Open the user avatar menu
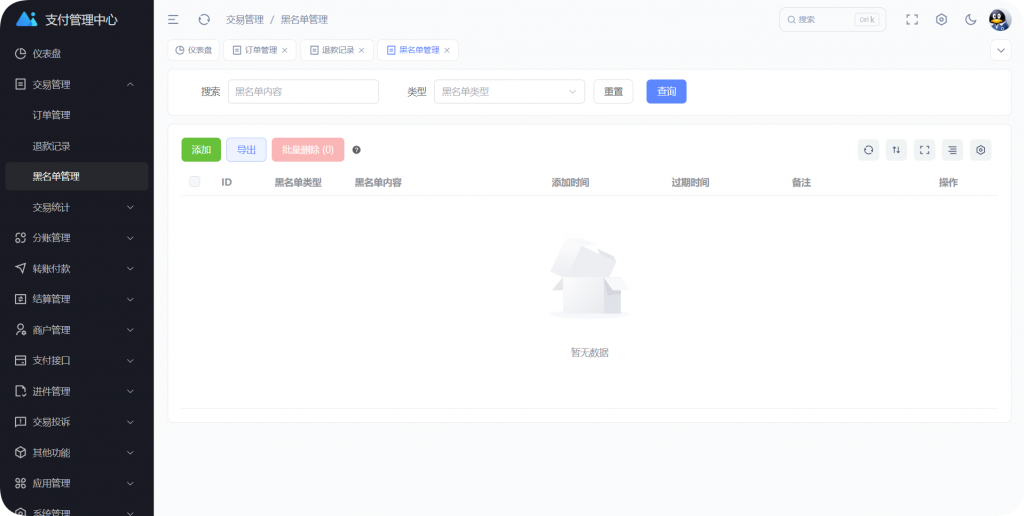This screenshot has width=1024, height=516. [999, 20]
